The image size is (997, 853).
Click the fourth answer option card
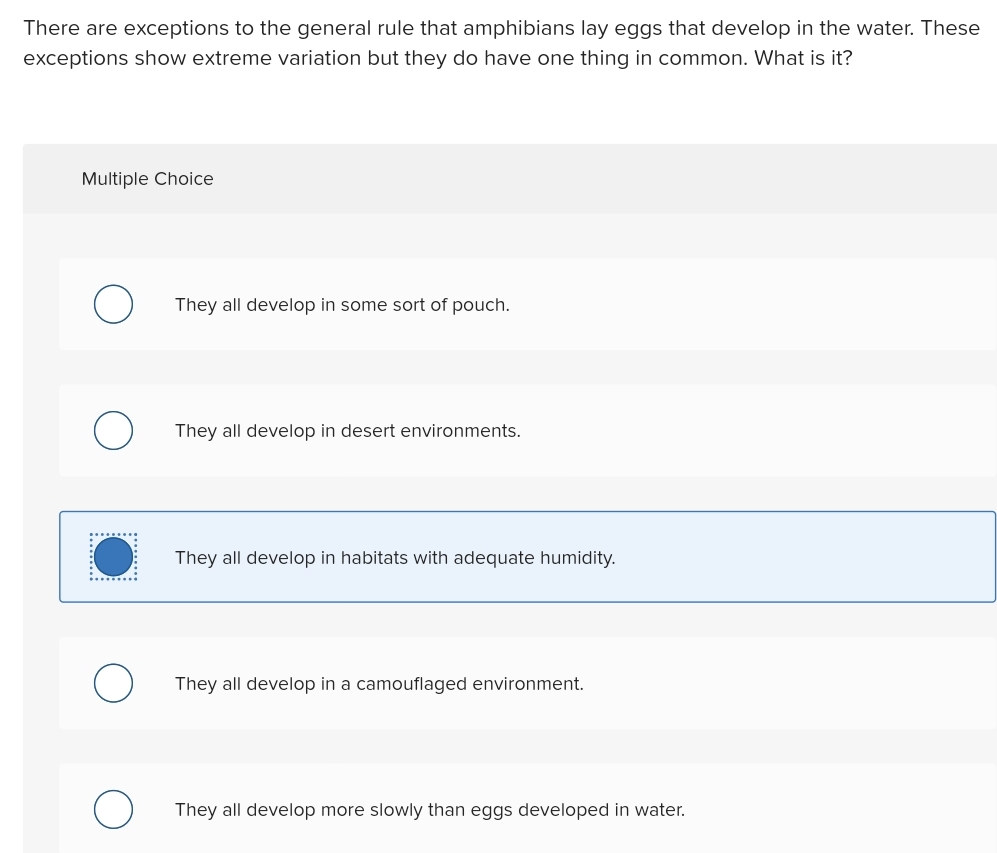click(x=527, y=683)
